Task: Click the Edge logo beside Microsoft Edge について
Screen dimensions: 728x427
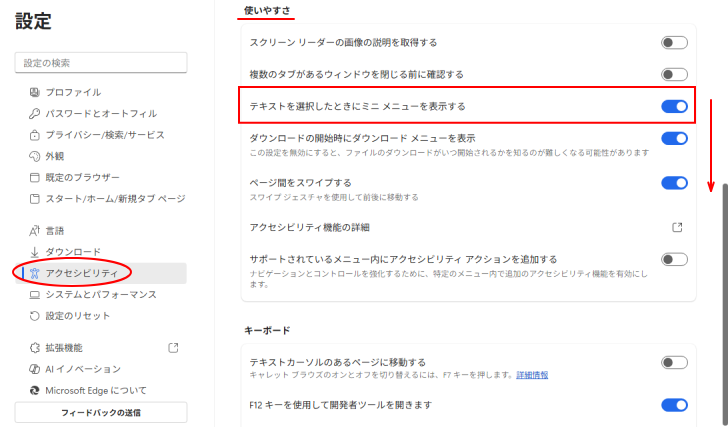Action: [34, 390]
